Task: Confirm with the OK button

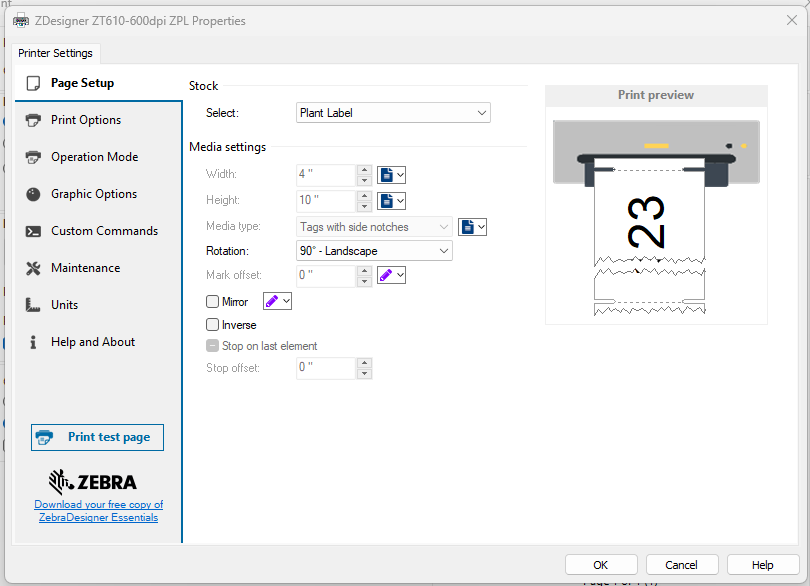Action: pos(601,565)
